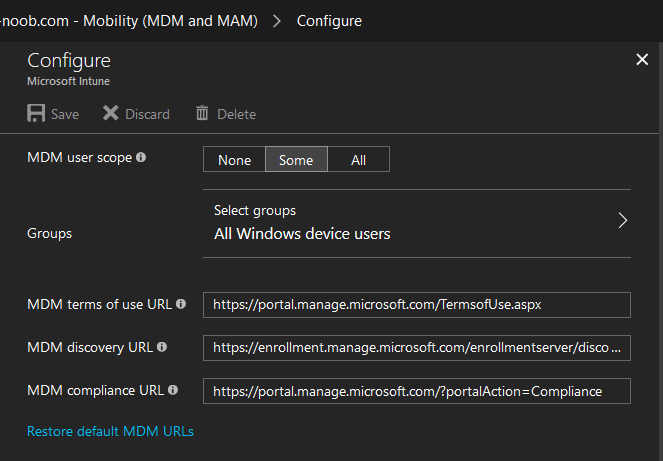Set MDM user scope to None
This screenshot has width=663, height=461.
pyautogui.click(x=234, y=159)
